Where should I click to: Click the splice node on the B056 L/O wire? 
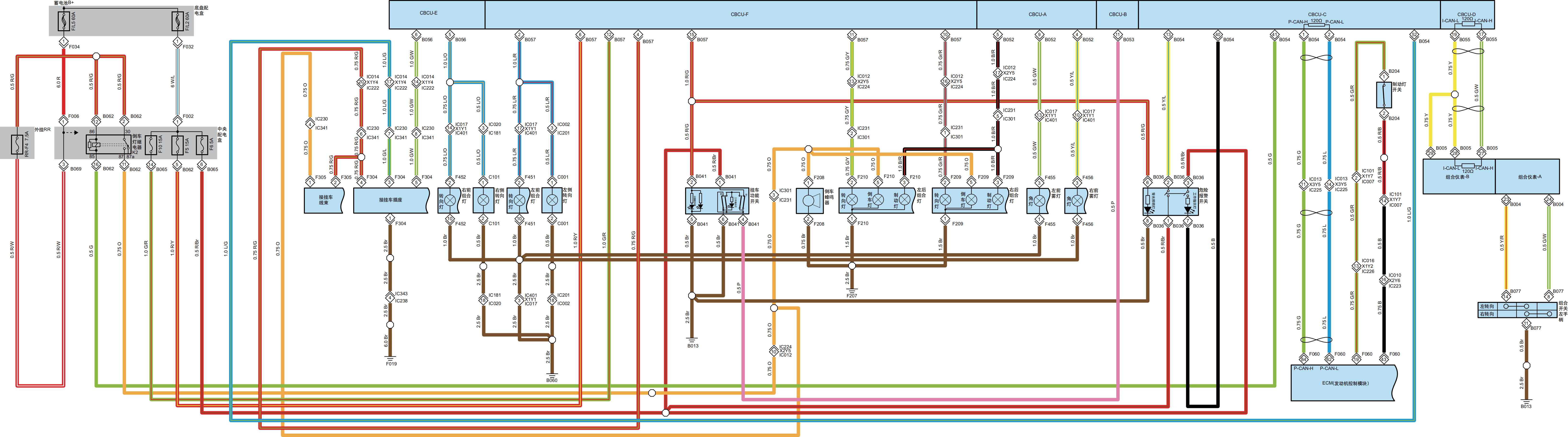pos(450,82)
